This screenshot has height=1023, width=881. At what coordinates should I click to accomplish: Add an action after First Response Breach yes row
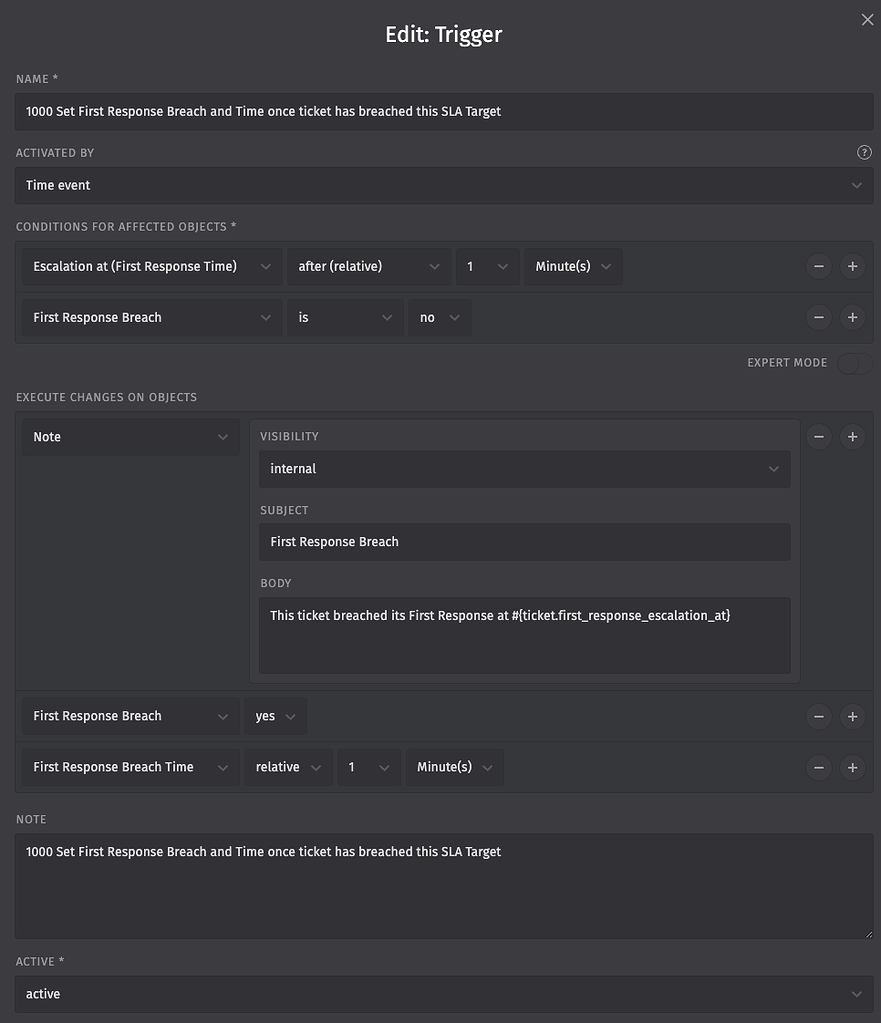coord(852,716)
